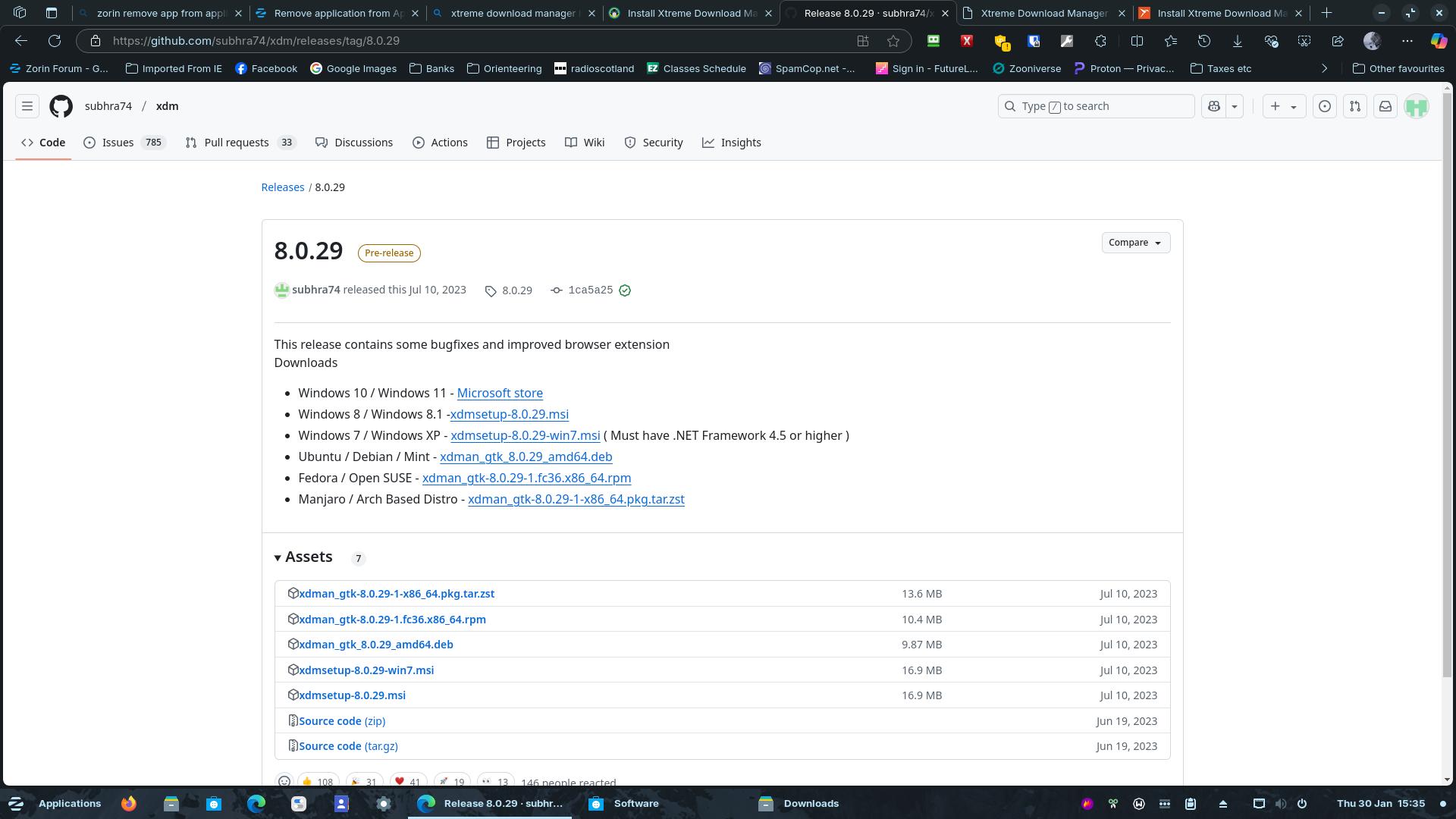Open Software window from taskbar
The image size is (1456, 819).
(x=623, y=803)
